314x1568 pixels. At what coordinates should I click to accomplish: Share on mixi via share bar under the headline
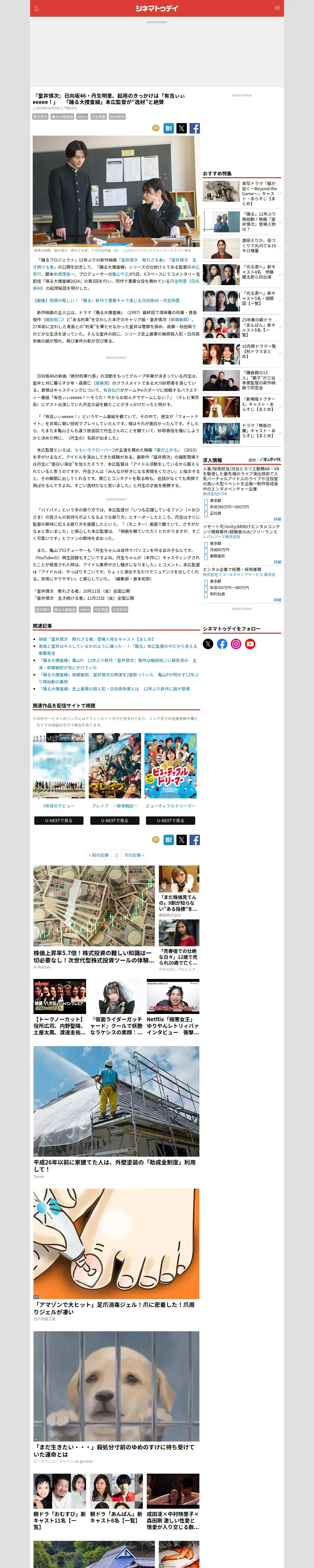pos(155,128)
